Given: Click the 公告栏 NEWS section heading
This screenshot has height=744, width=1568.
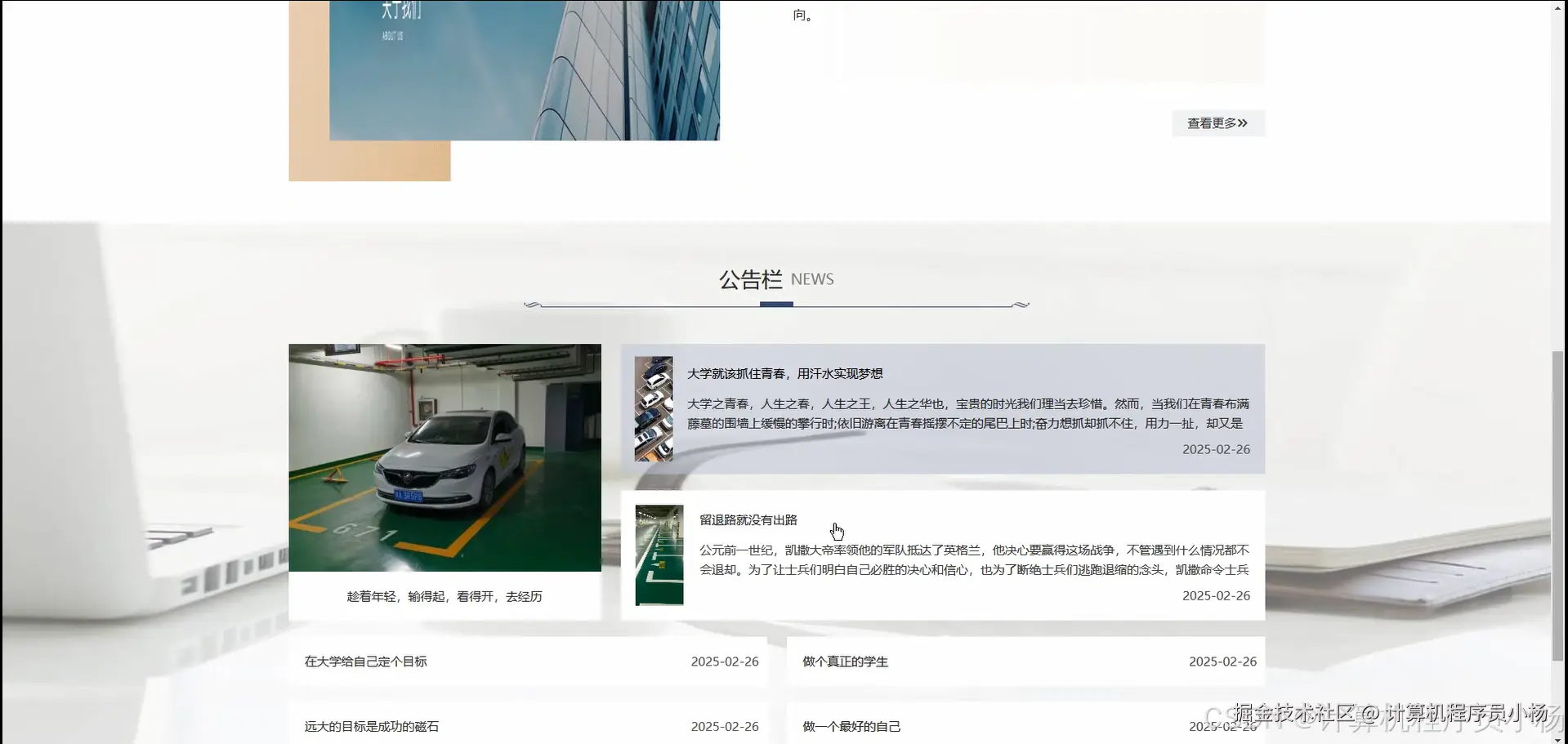Looking at the screenshot, I should click(775, 278).
